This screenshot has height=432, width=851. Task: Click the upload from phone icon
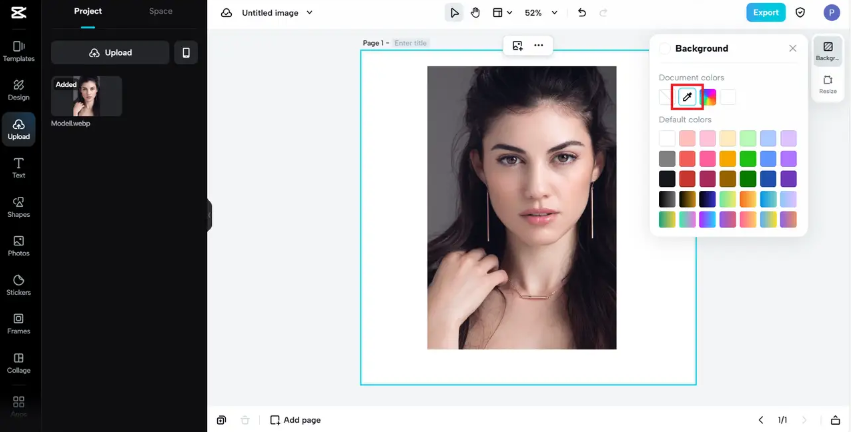point(186,53)
